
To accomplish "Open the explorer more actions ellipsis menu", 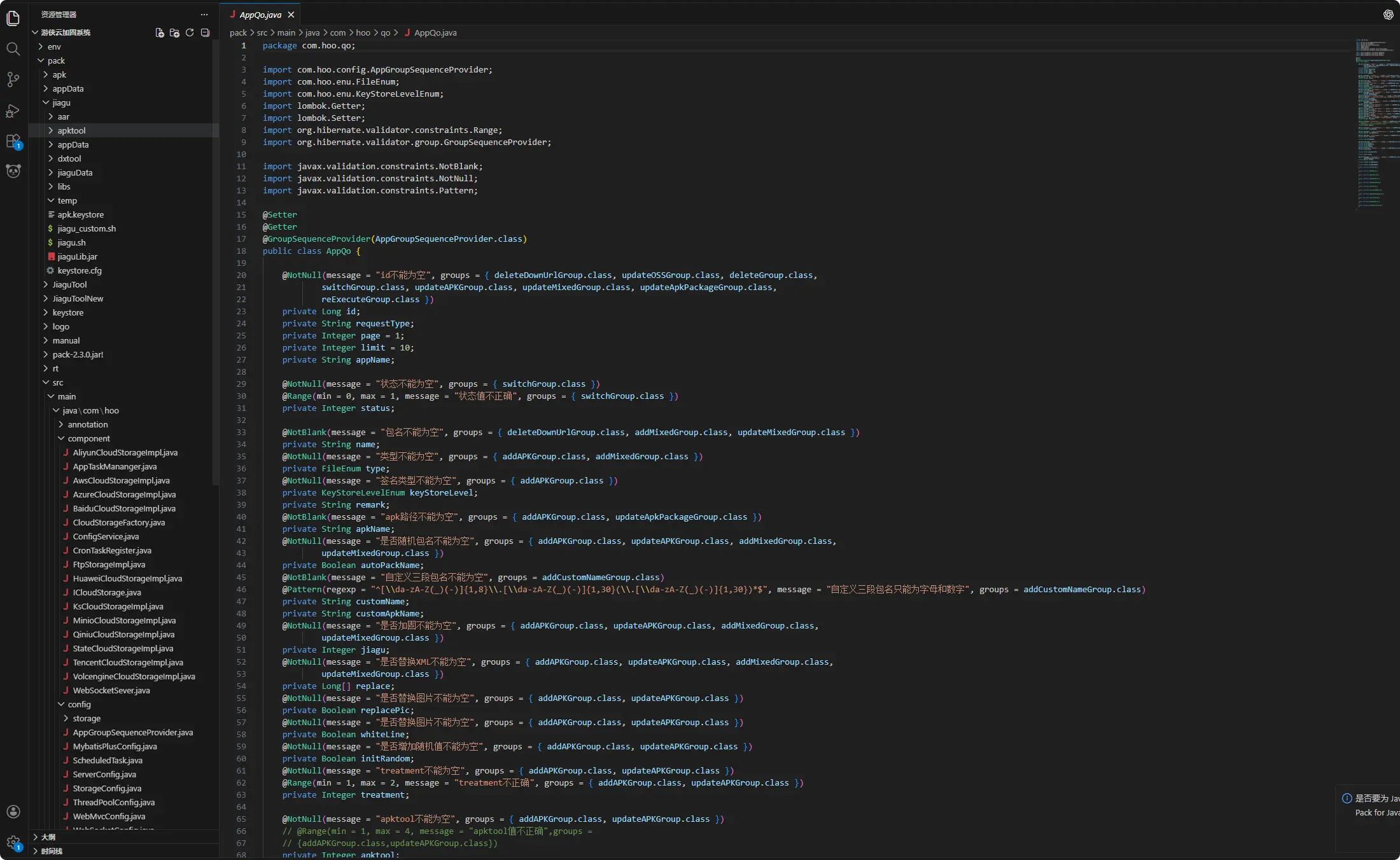I will (204, 14).
